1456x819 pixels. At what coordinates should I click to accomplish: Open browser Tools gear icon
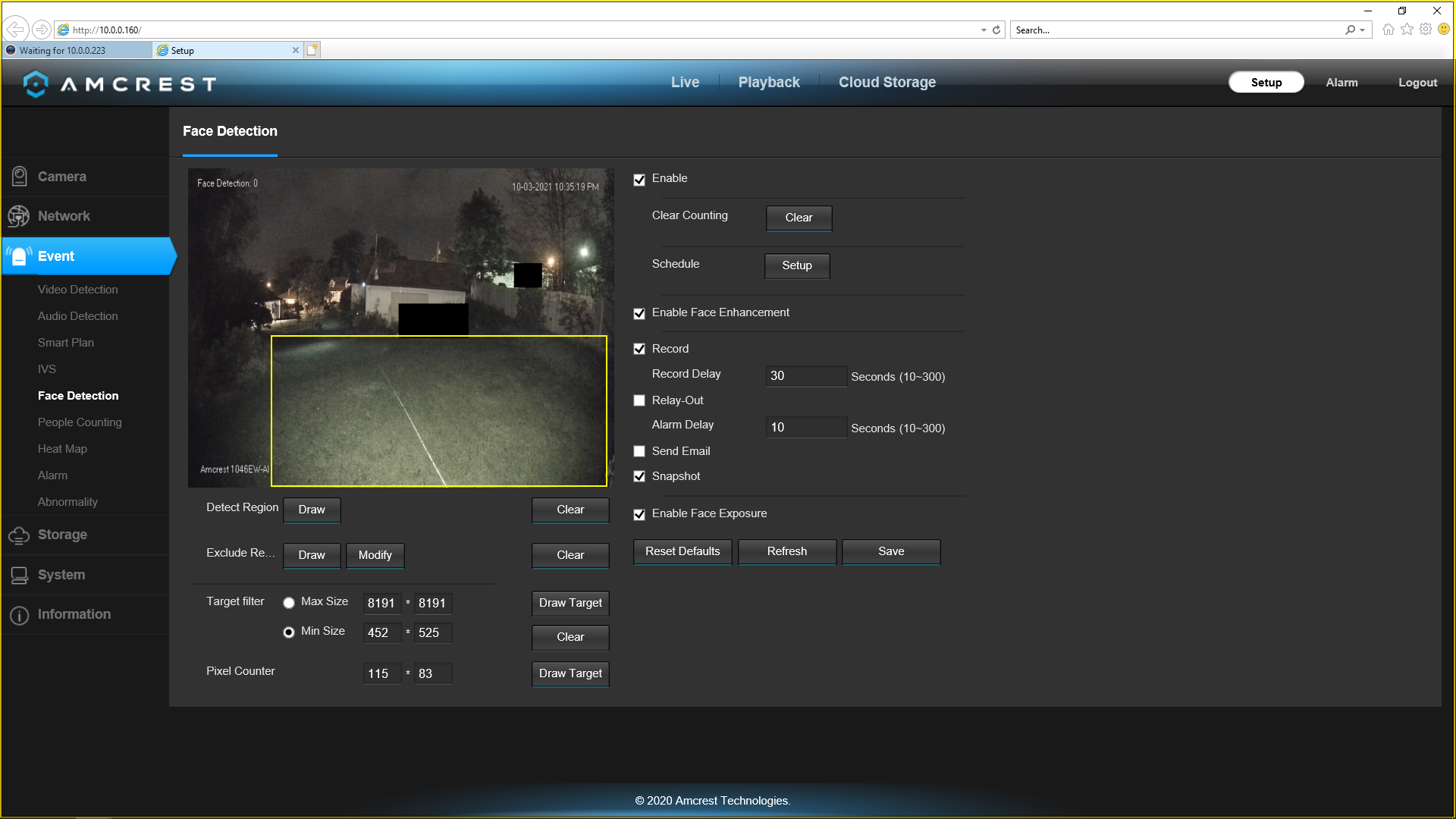[1426, 30]
